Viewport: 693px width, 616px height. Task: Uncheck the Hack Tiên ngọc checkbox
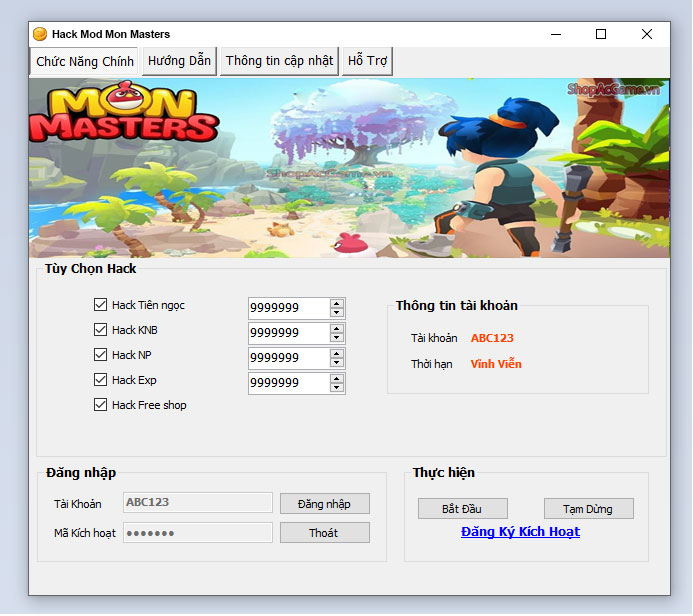point(100,304)
